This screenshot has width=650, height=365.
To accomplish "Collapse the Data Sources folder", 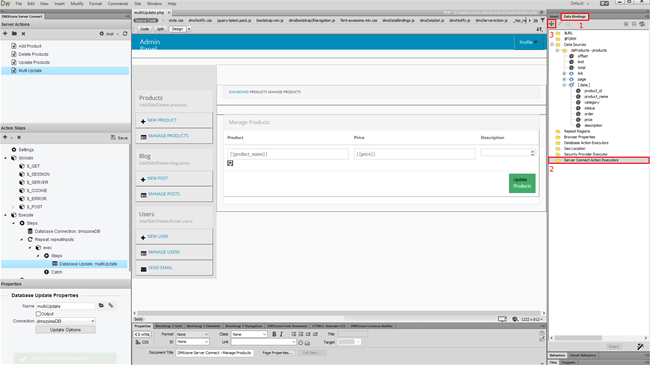I will pos(552,44).
